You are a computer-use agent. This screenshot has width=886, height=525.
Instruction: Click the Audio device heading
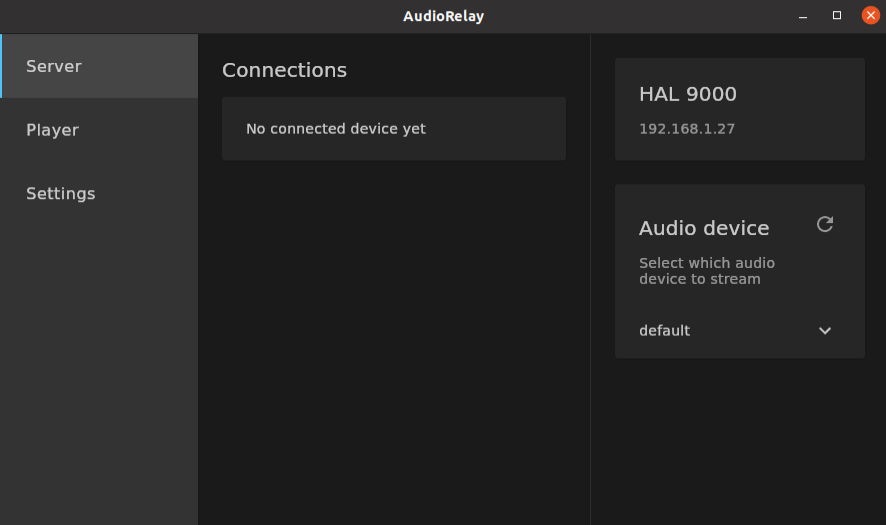point(704,228)
